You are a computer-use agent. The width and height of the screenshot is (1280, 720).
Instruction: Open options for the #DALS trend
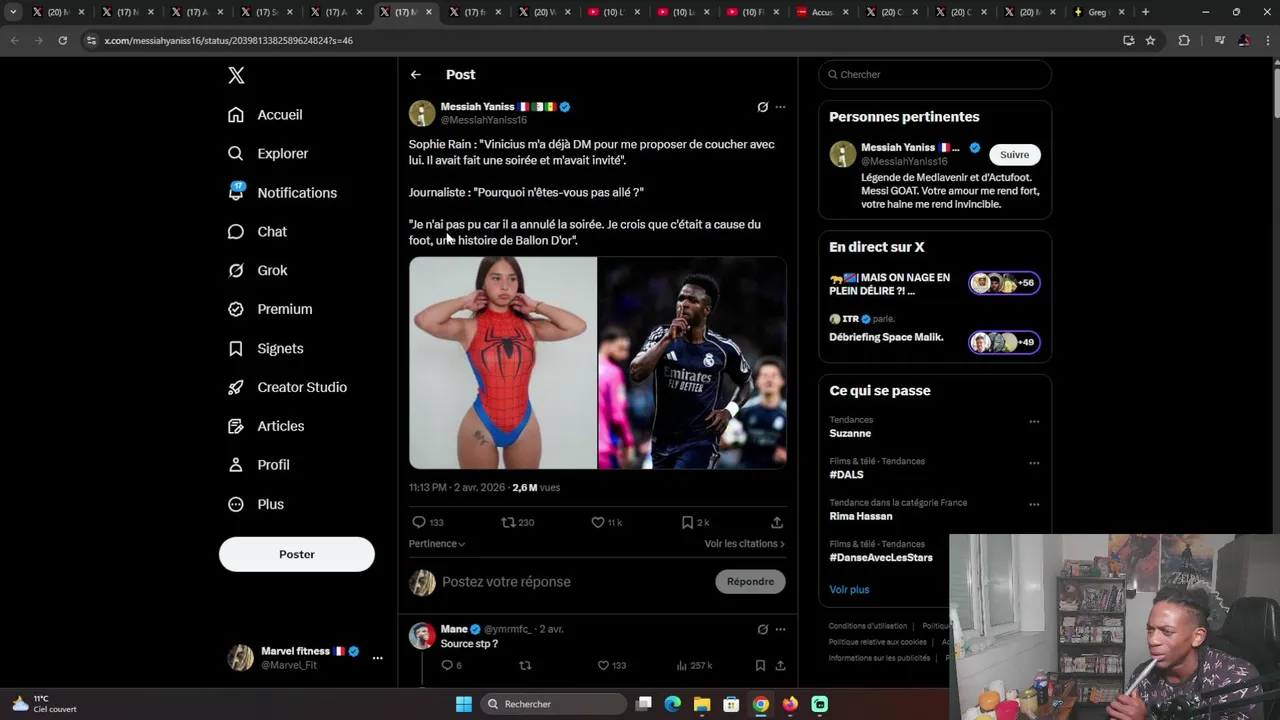[1035, 463]
